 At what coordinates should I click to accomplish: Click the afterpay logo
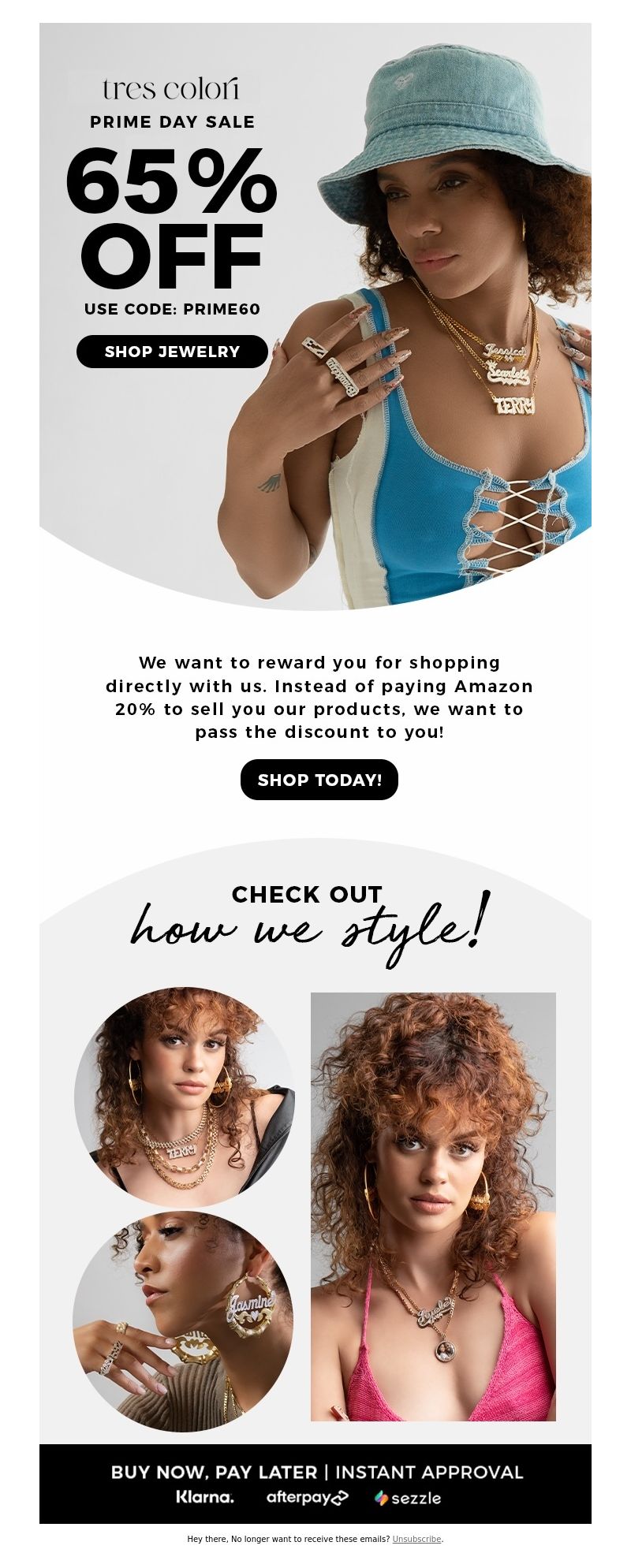tap(307, 1497)
